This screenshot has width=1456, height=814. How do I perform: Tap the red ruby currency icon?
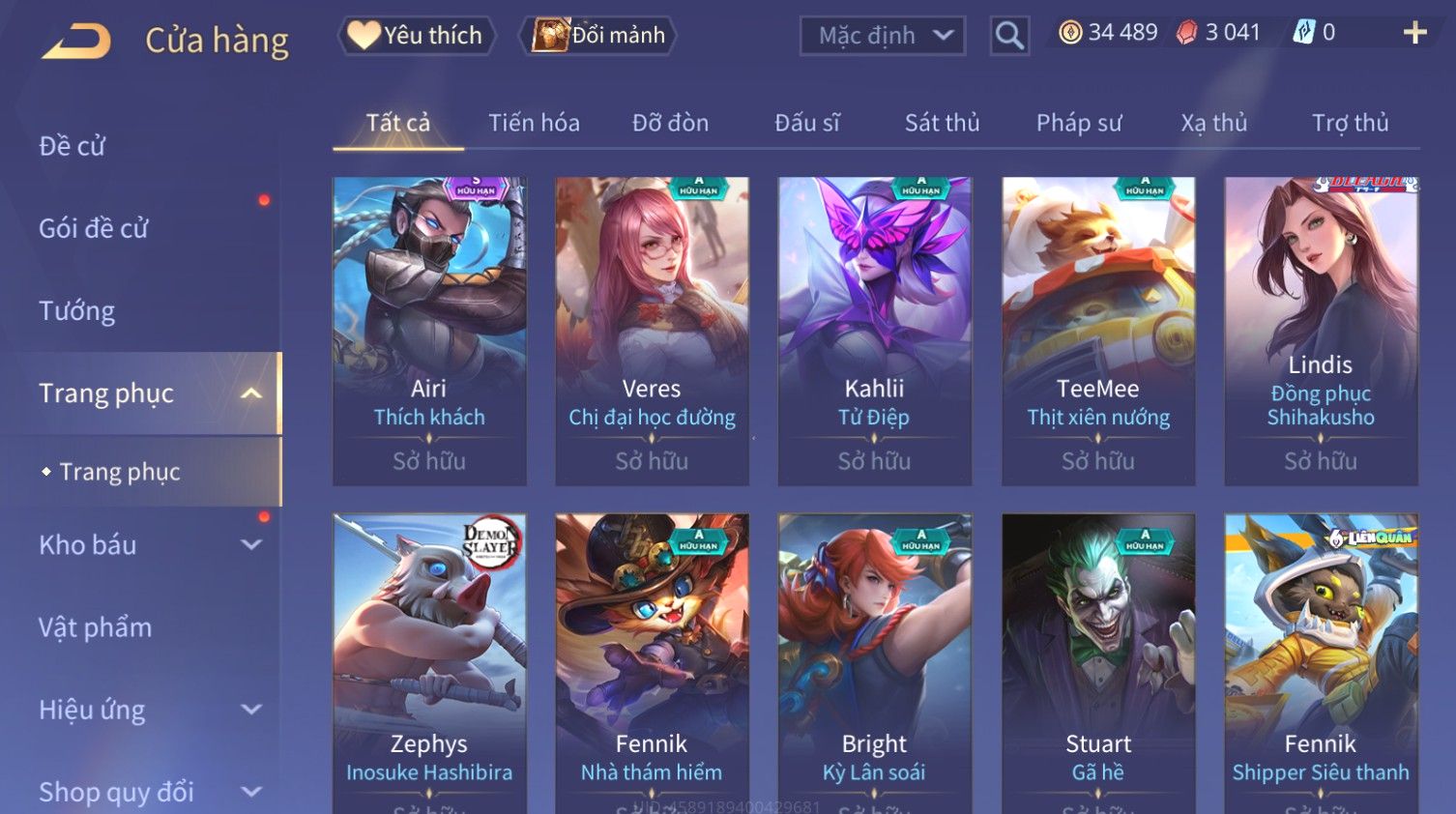pyautogui.click(x=1187, y=33)
